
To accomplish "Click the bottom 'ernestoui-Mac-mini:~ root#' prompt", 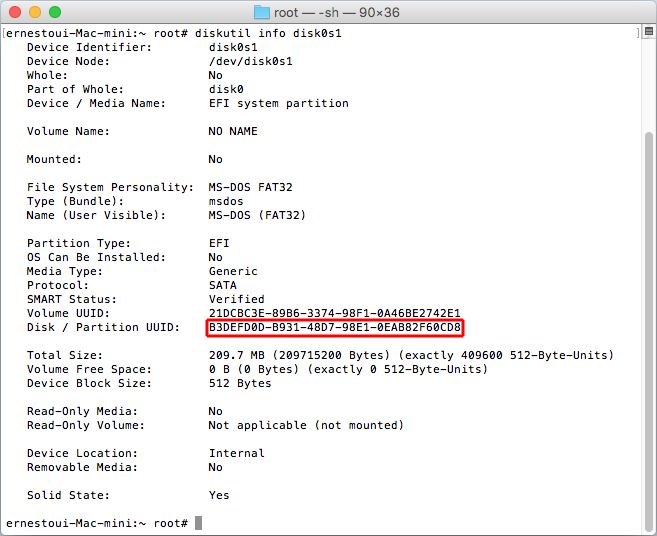I will coord(97,523).
